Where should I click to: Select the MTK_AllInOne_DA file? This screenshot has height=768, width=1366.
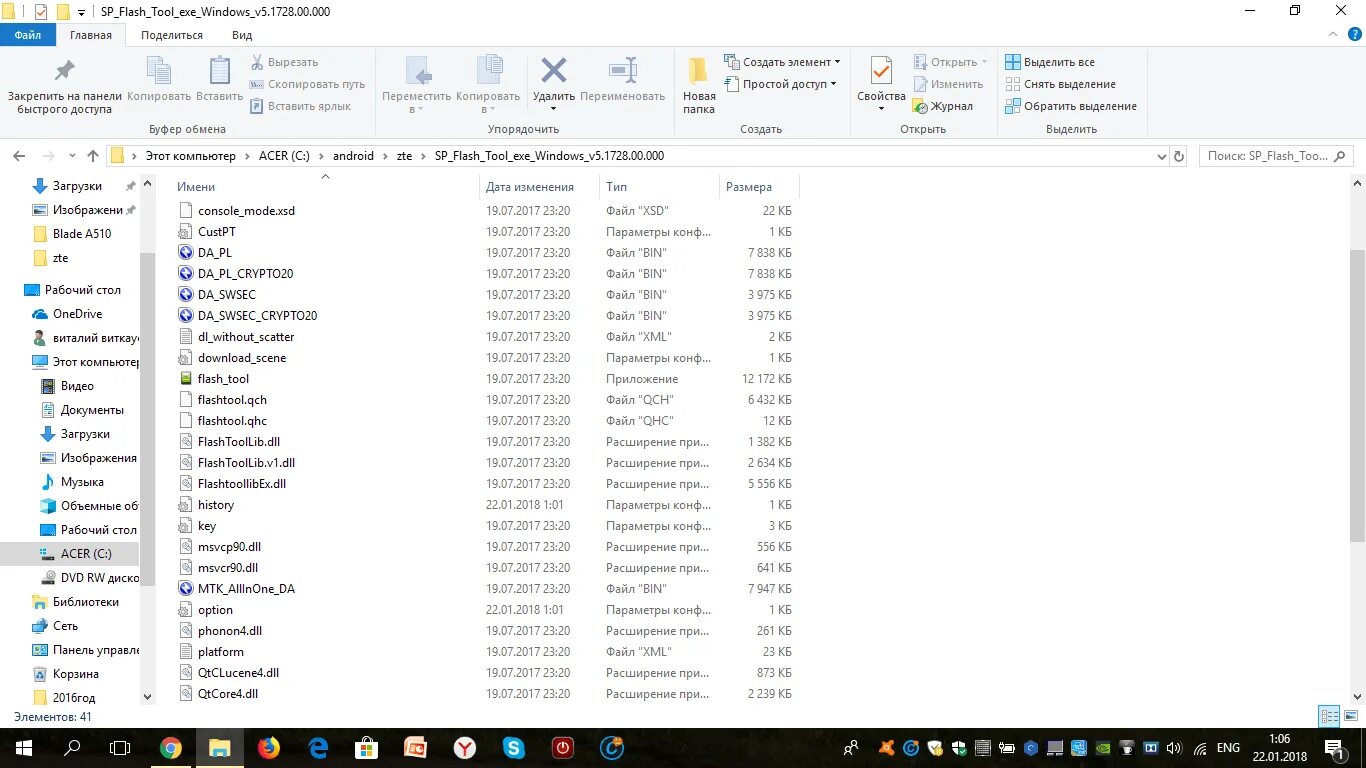click(246, 589)
